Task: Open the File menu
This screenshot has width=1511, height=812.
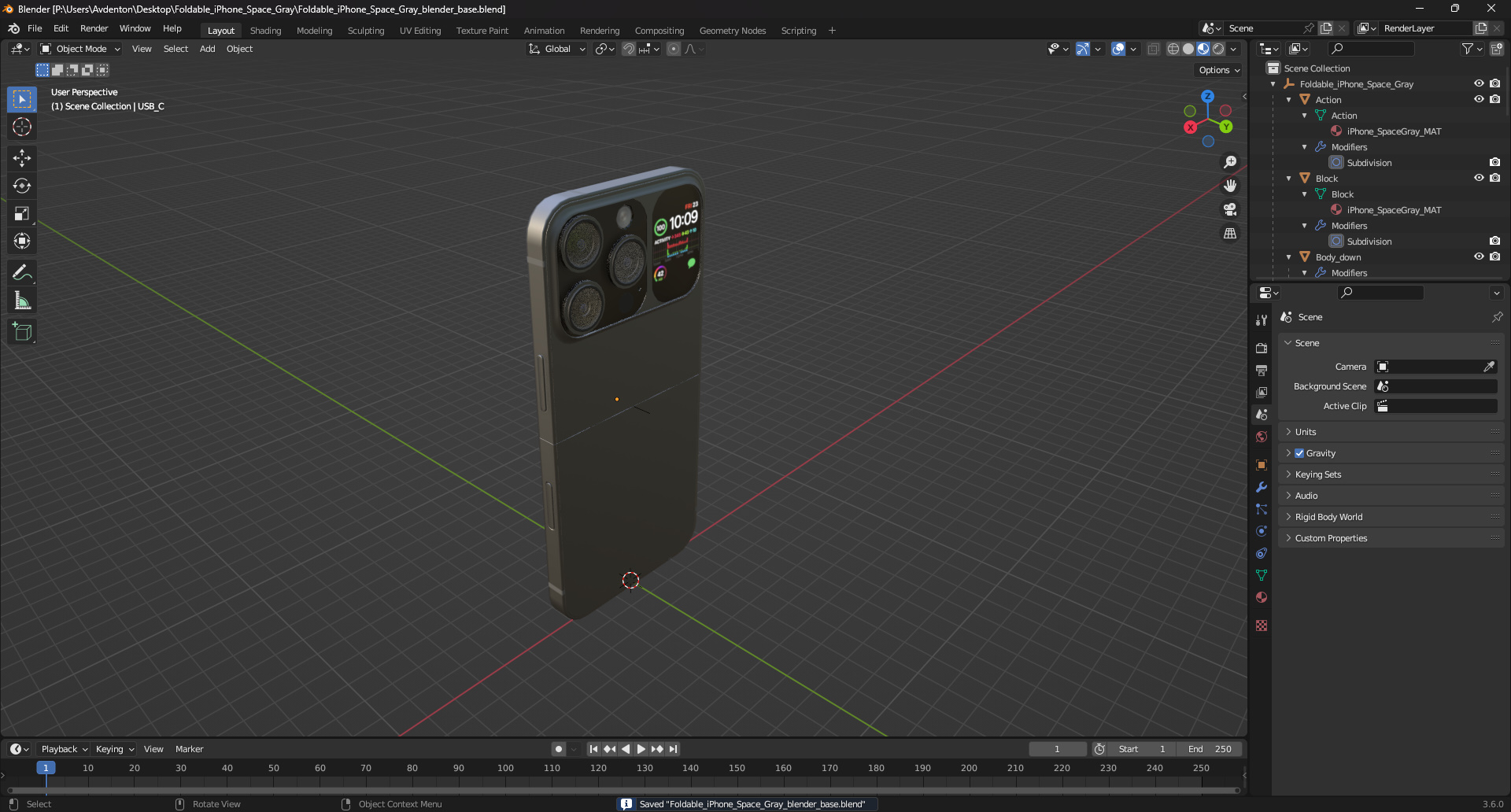Action: click(x=35, y=28)
